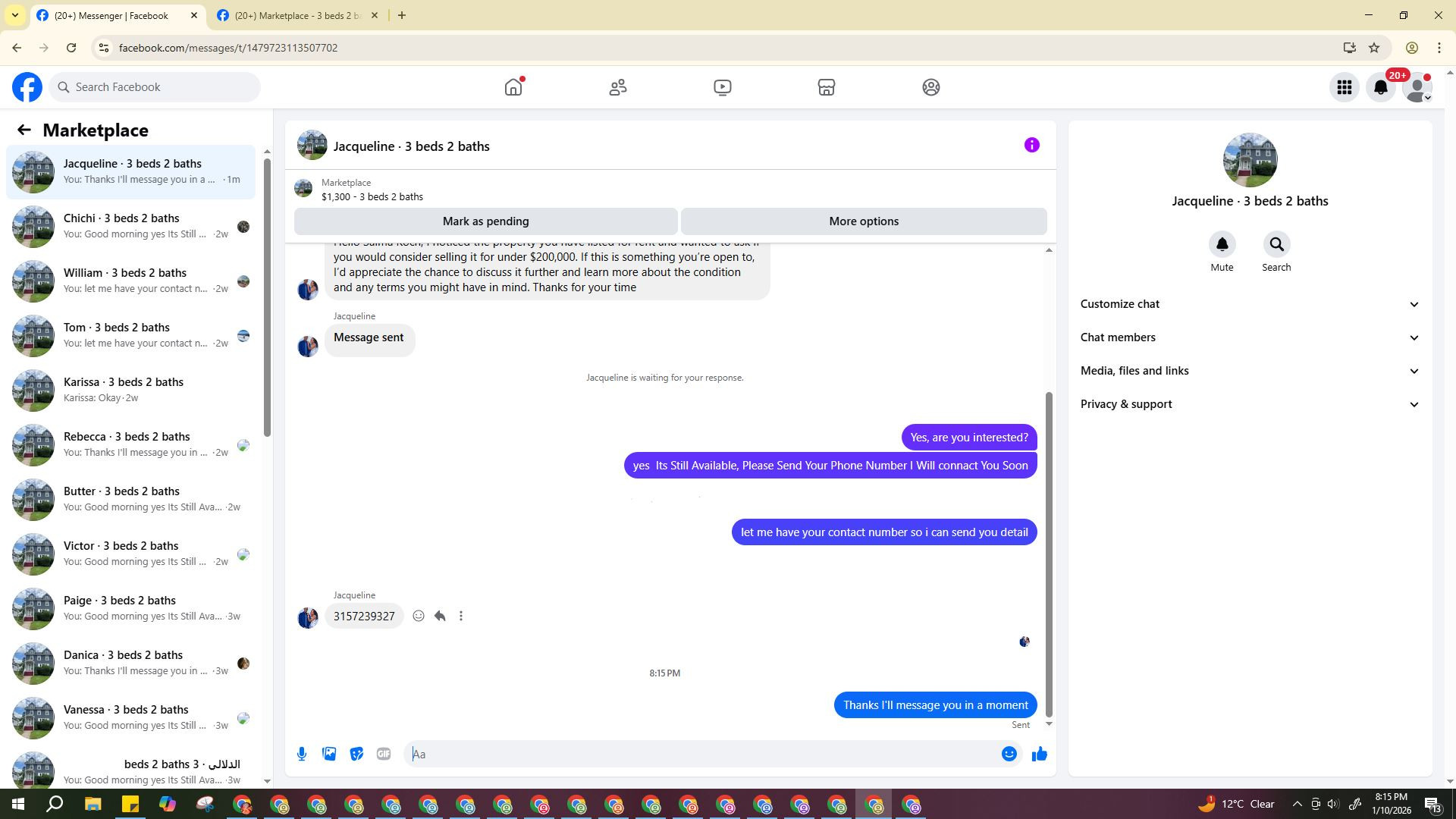Viewport: 1456px width, 819px height.
Task: Open more options for phone number message
Action: (x=461, y=616)
